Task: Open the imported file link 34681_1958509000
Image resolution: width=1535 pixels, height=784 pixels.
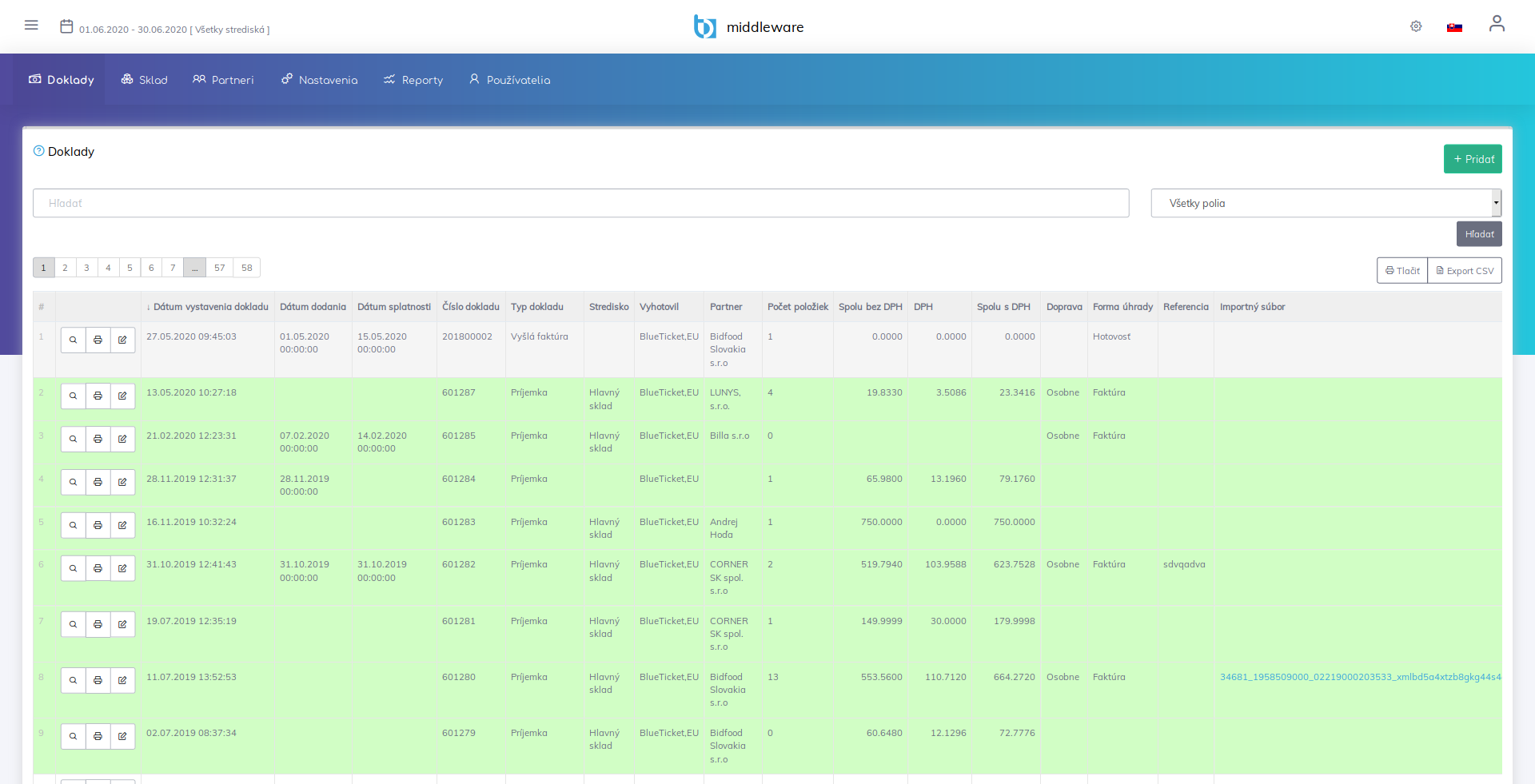Action: (x=1359, y=678)
